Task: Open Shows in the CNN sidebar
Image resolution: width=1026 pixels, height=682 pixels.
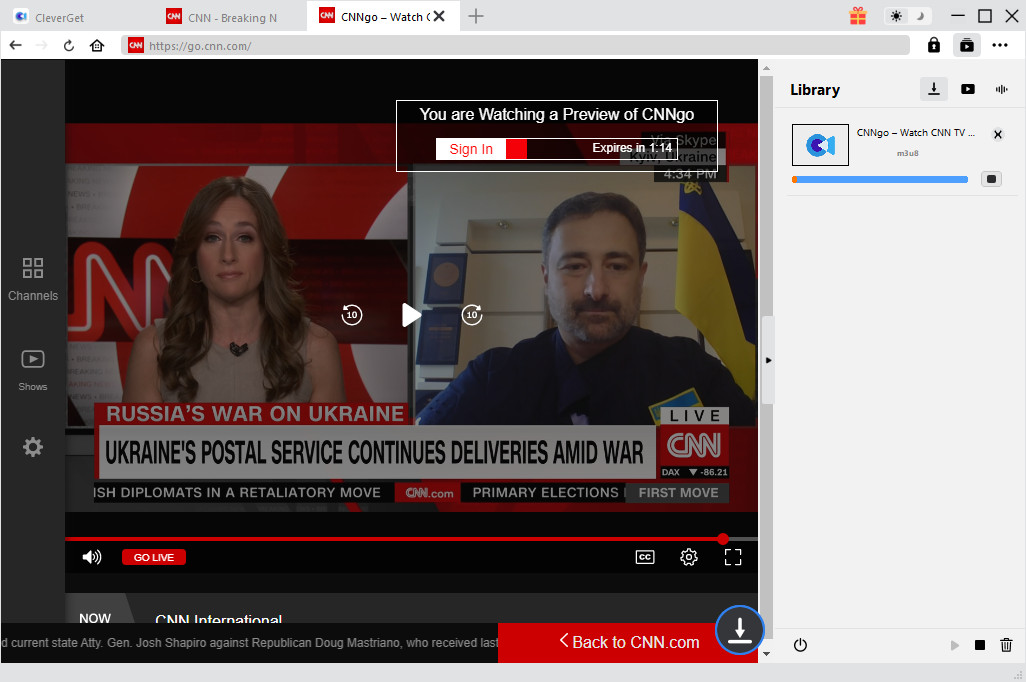Action: click(33, 369)
